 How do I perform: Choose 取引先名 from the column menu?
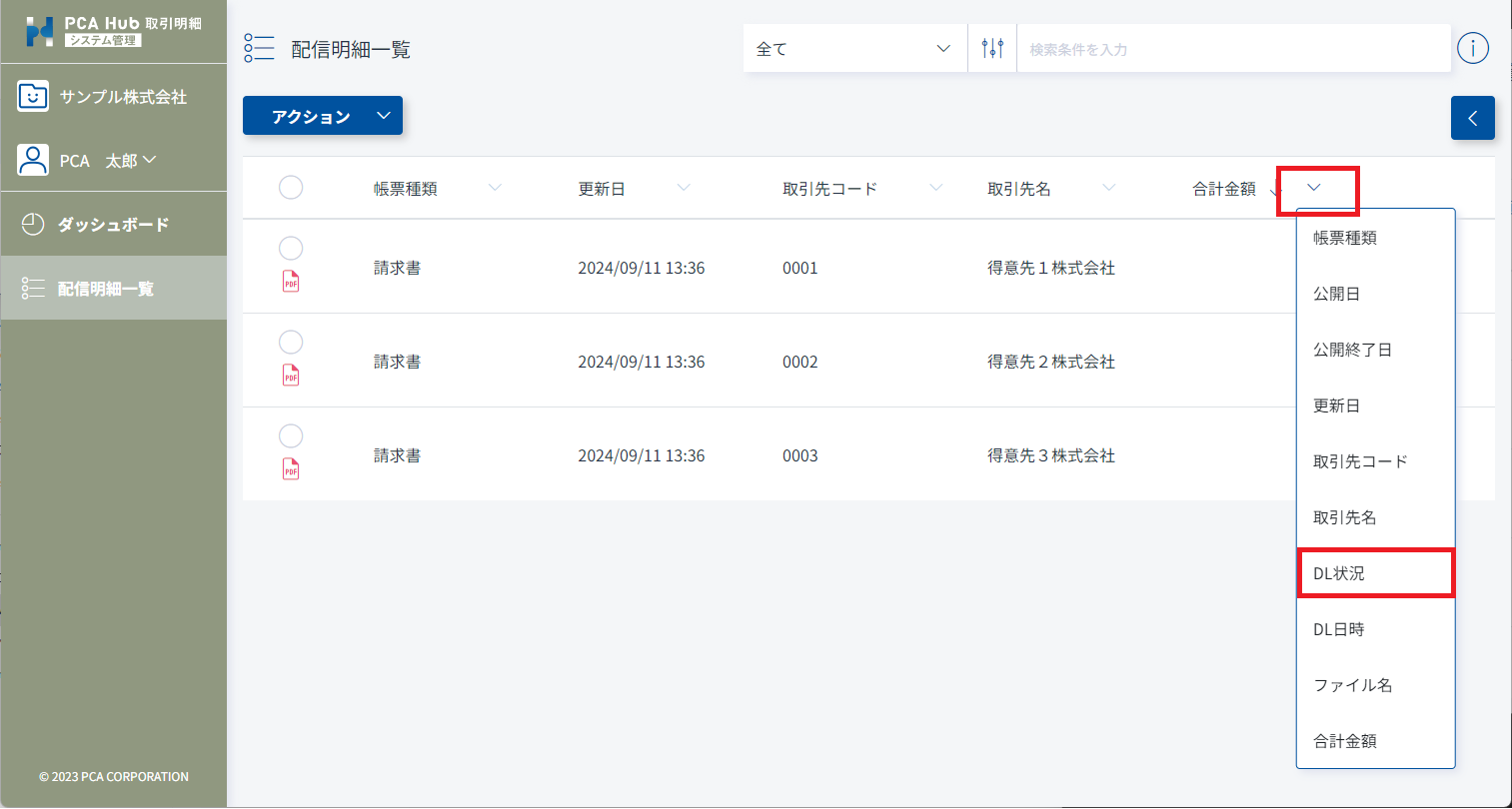point(1375,517)
